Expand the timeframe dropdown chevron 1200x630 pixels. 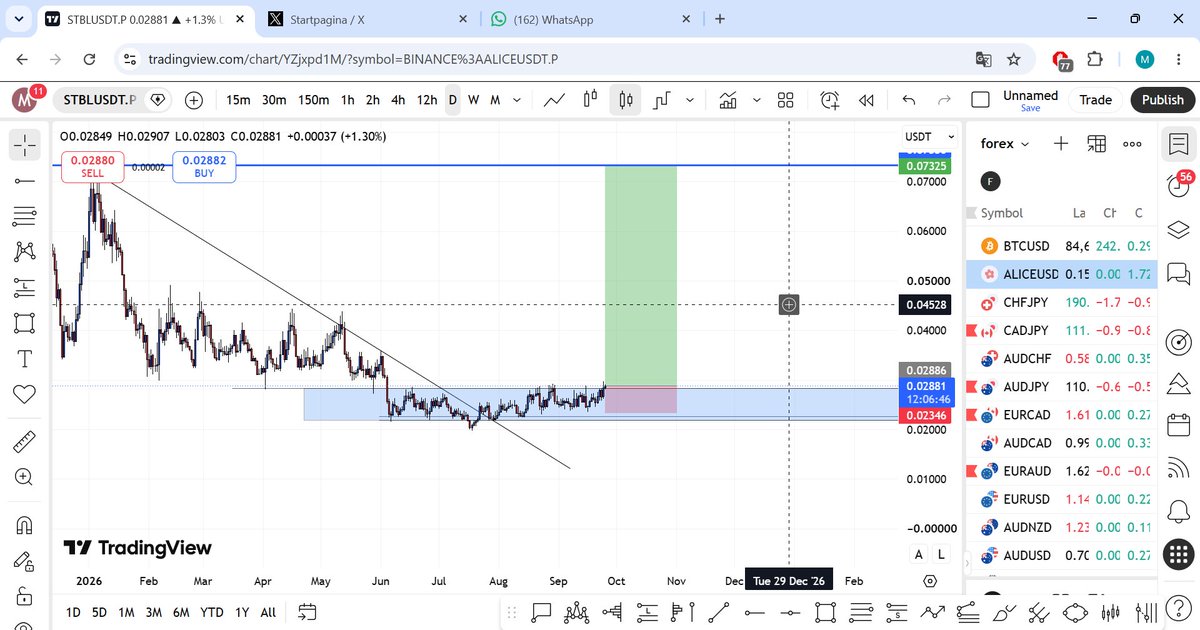click(517, 100)
